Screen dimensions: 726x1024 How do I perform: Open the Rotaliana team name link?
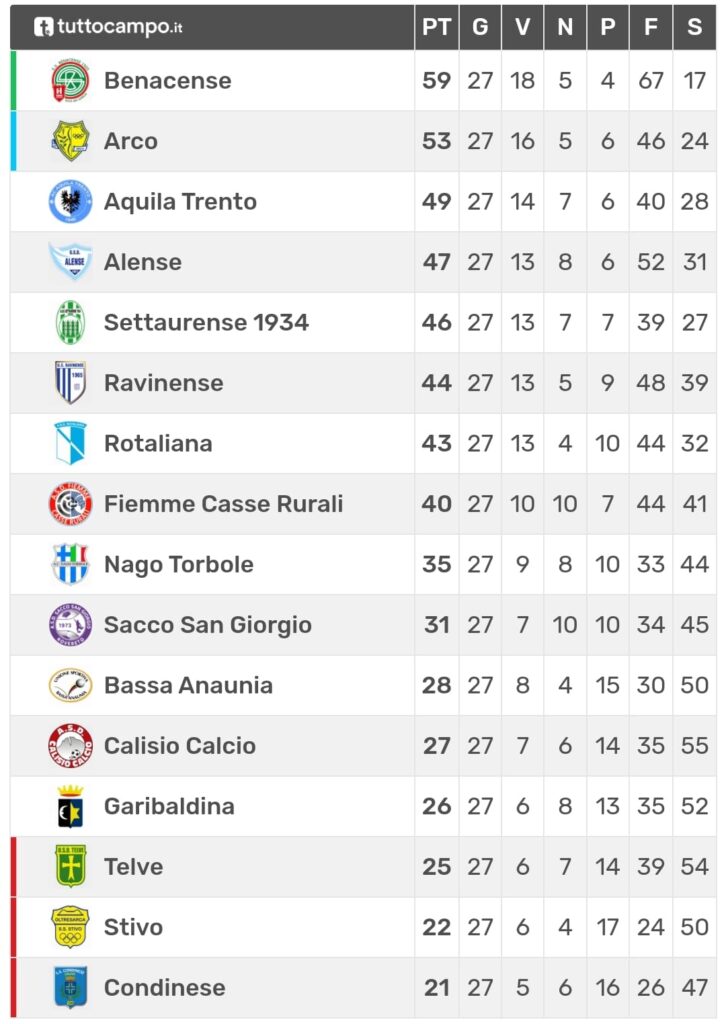[158, 443]
